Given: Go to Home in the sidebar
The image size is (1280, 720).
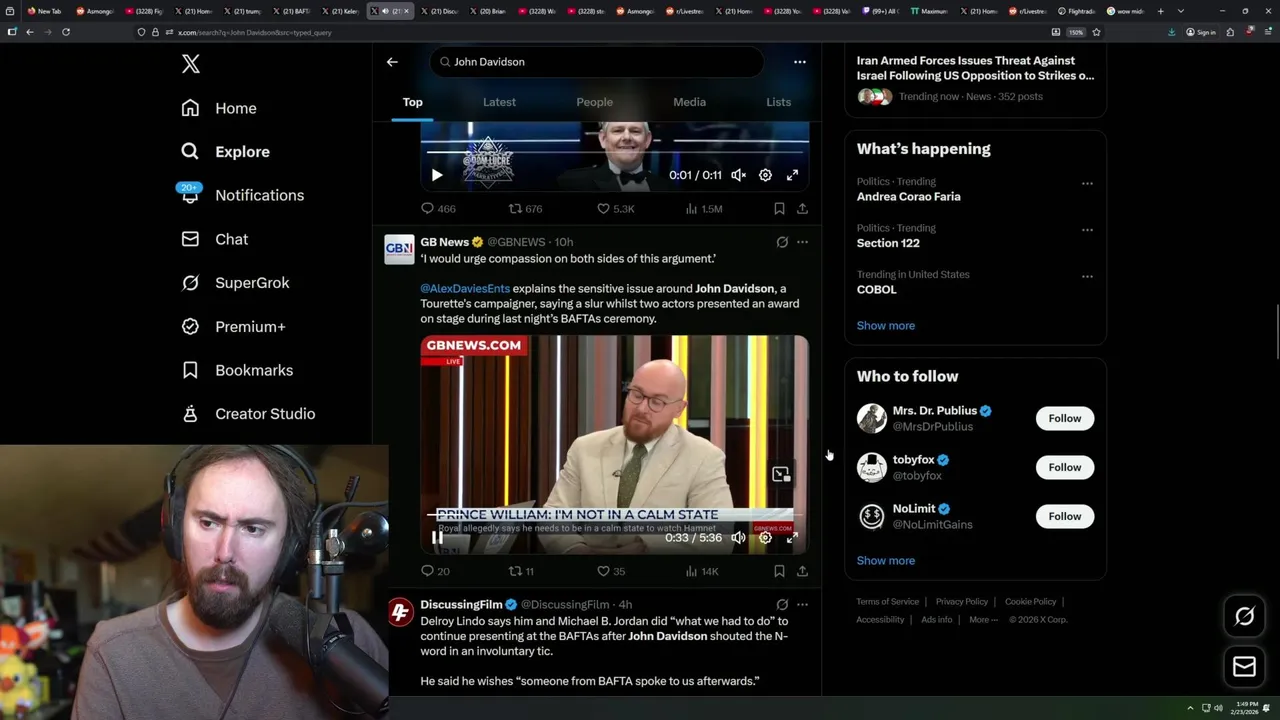Looking at the screenshot, I should (x=219, y=108).
